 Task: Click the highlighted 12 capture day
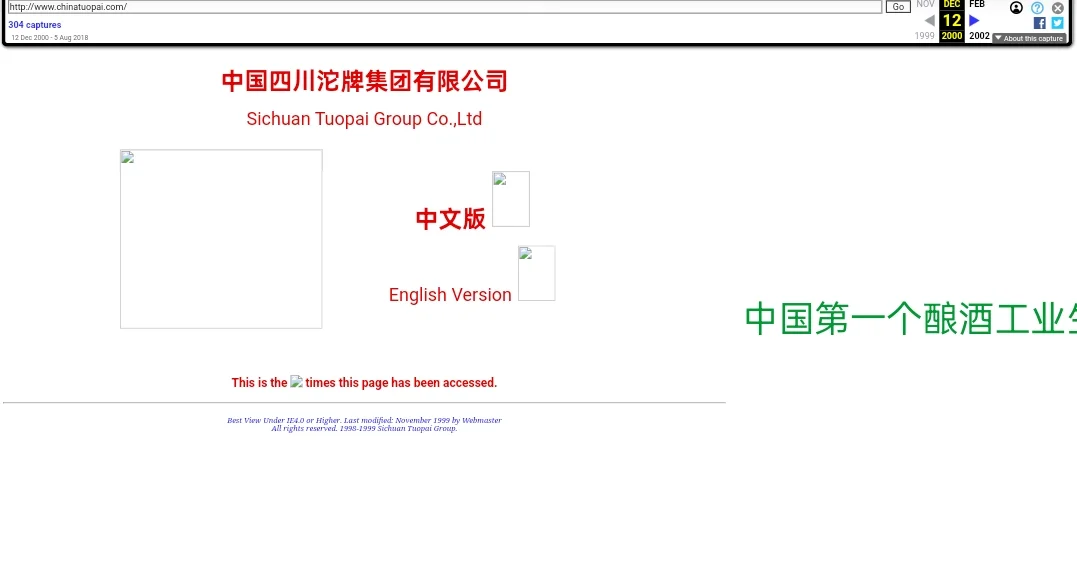951,21
